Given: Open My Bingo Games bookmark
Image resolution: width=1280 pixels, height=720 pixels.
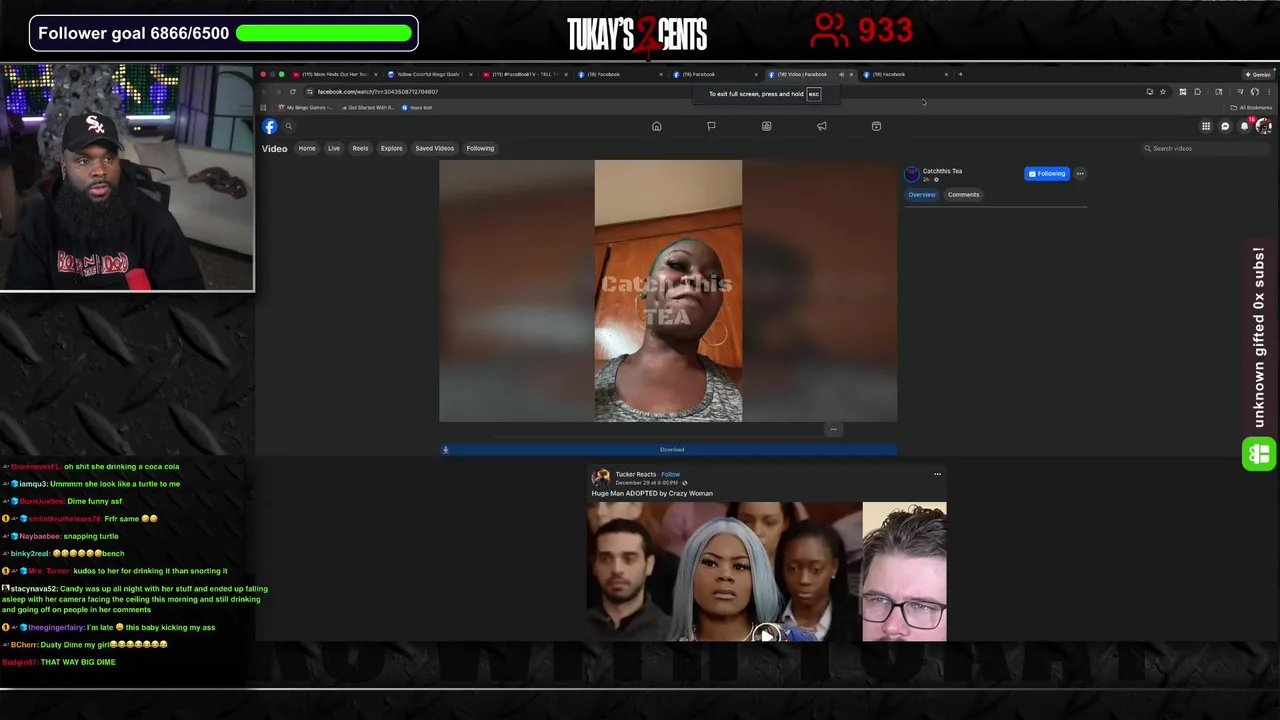Looking at the screenshot, I should click(x=305, y=107).
